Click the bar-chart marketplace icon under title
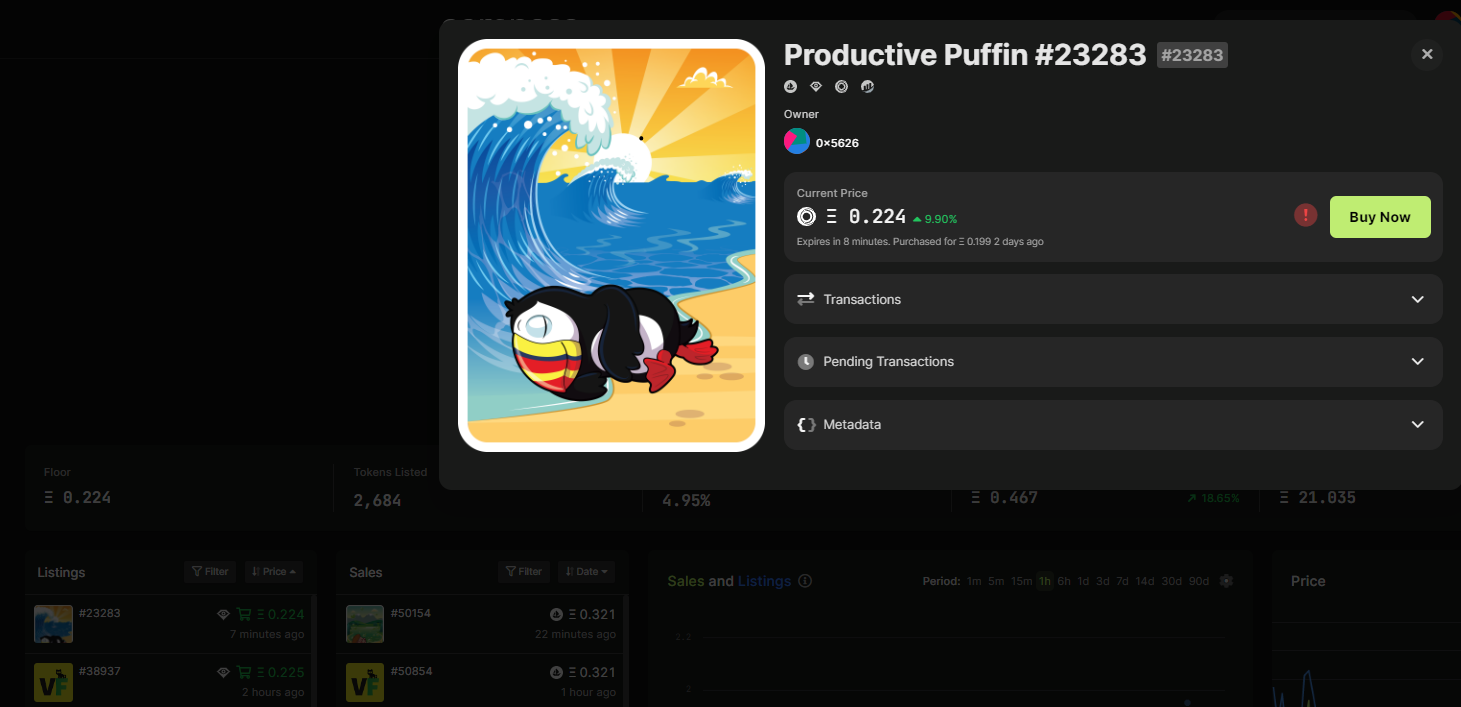Screen dimensions: 1461x707 868,87
